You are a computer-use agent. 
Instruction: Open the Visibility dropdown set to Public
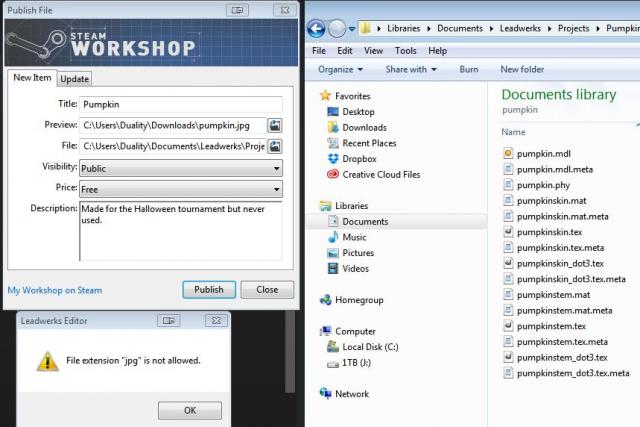pos(180,168)
